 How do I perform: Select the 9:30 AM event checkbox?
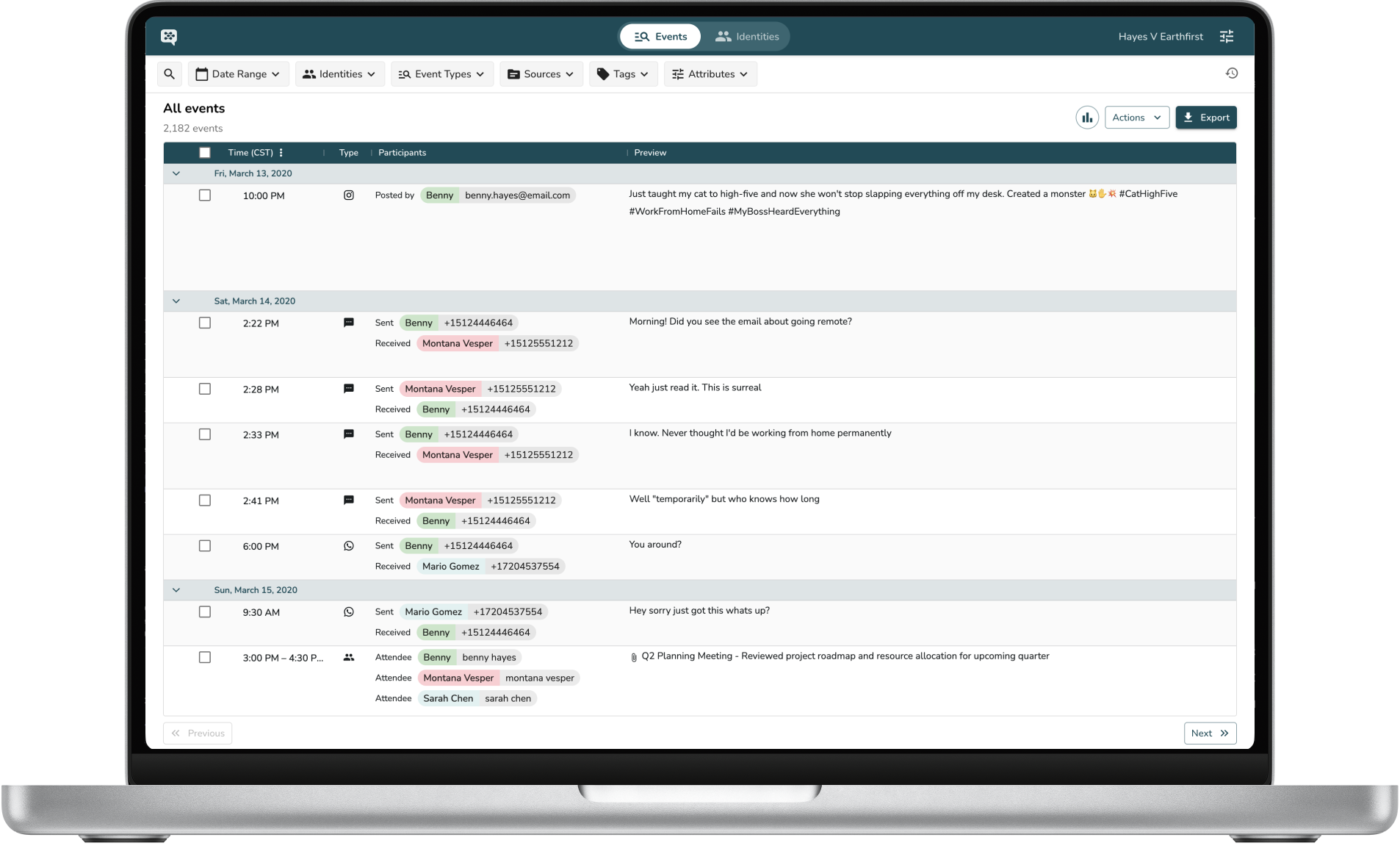point(205,612)
